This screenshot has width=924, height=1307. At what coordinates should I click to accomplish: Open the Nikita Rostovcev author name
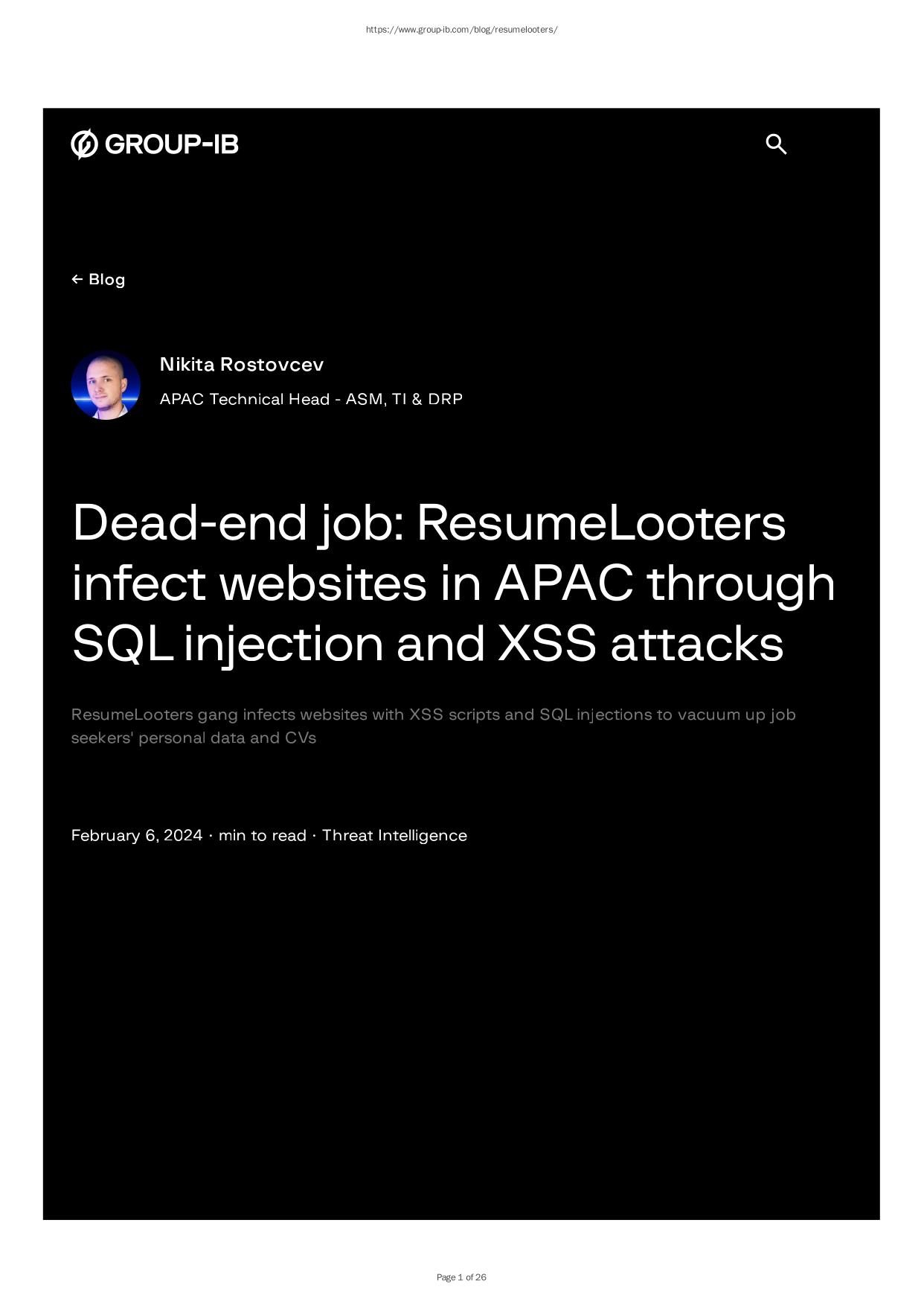pyautogui.click(x=242, y=365)
